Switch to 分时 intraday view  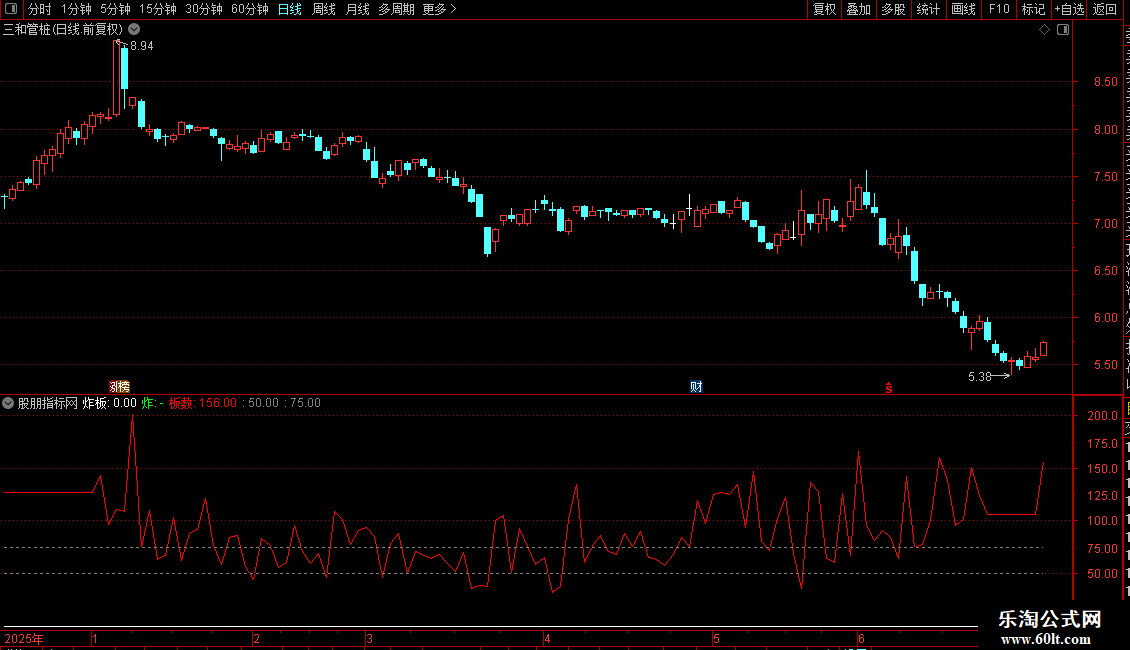40,9
